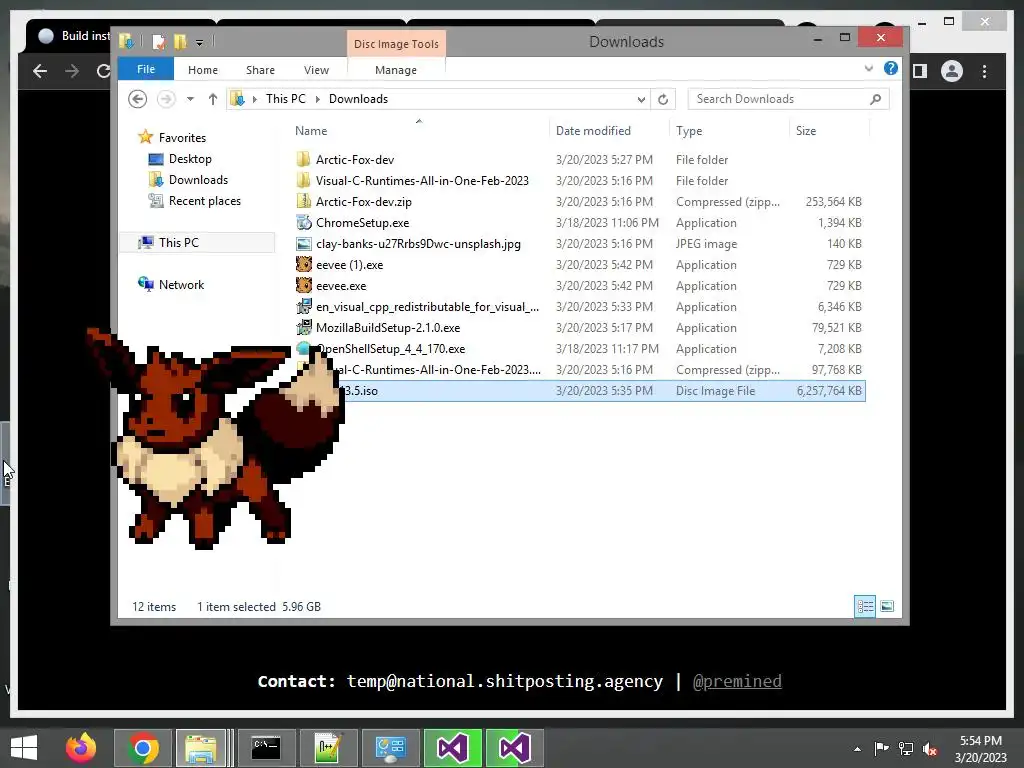Viewport: 1024px width, 768px height.
Task: Open first Visual Studio taskbar icon
Action: pyautogui.click(x=452, y=748)
